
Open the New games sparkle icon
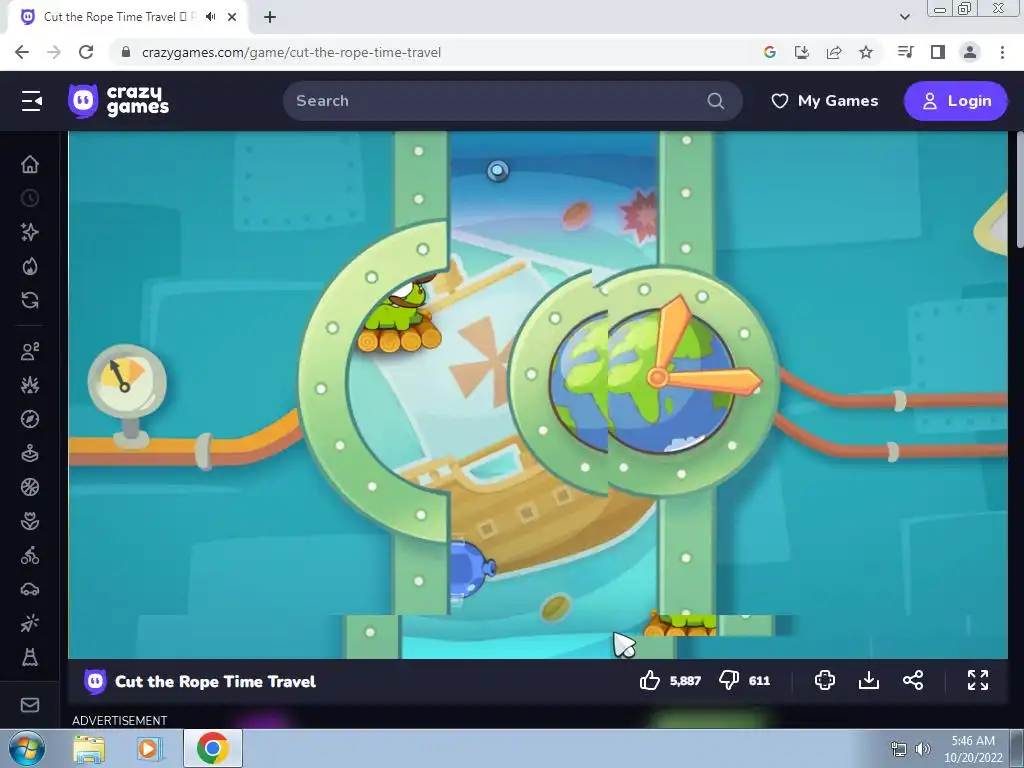tap(30, 232)
